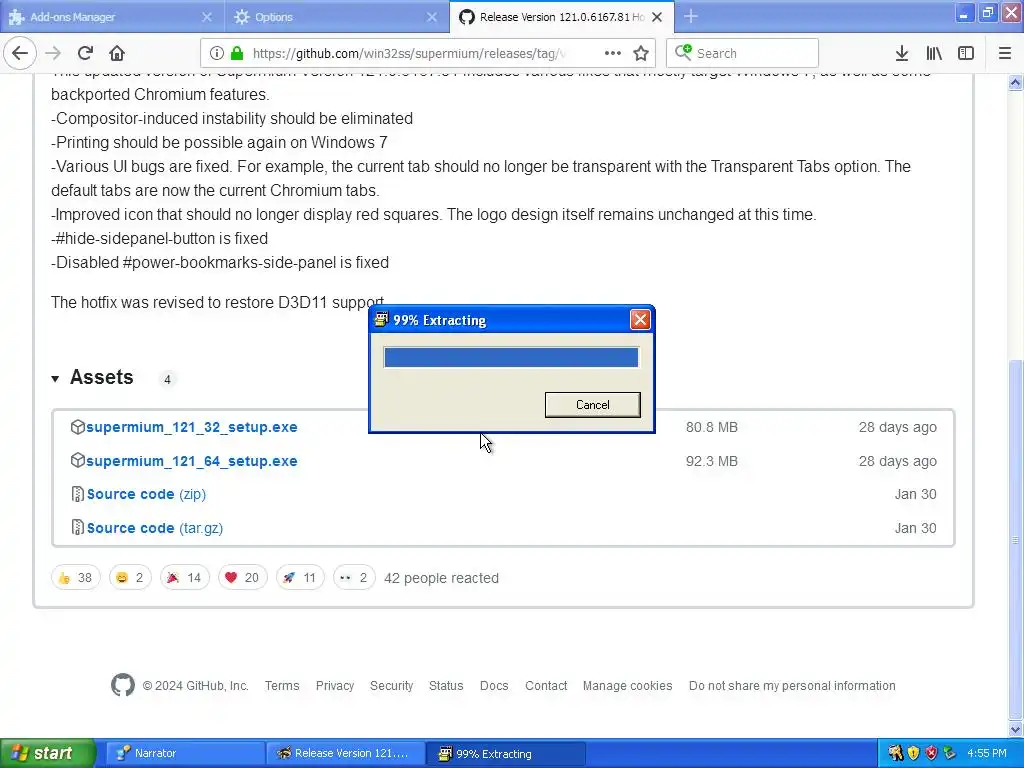1024x768 pixels.
Task: Click the 80.8 MB file size
Action: [x=711, y=427]
